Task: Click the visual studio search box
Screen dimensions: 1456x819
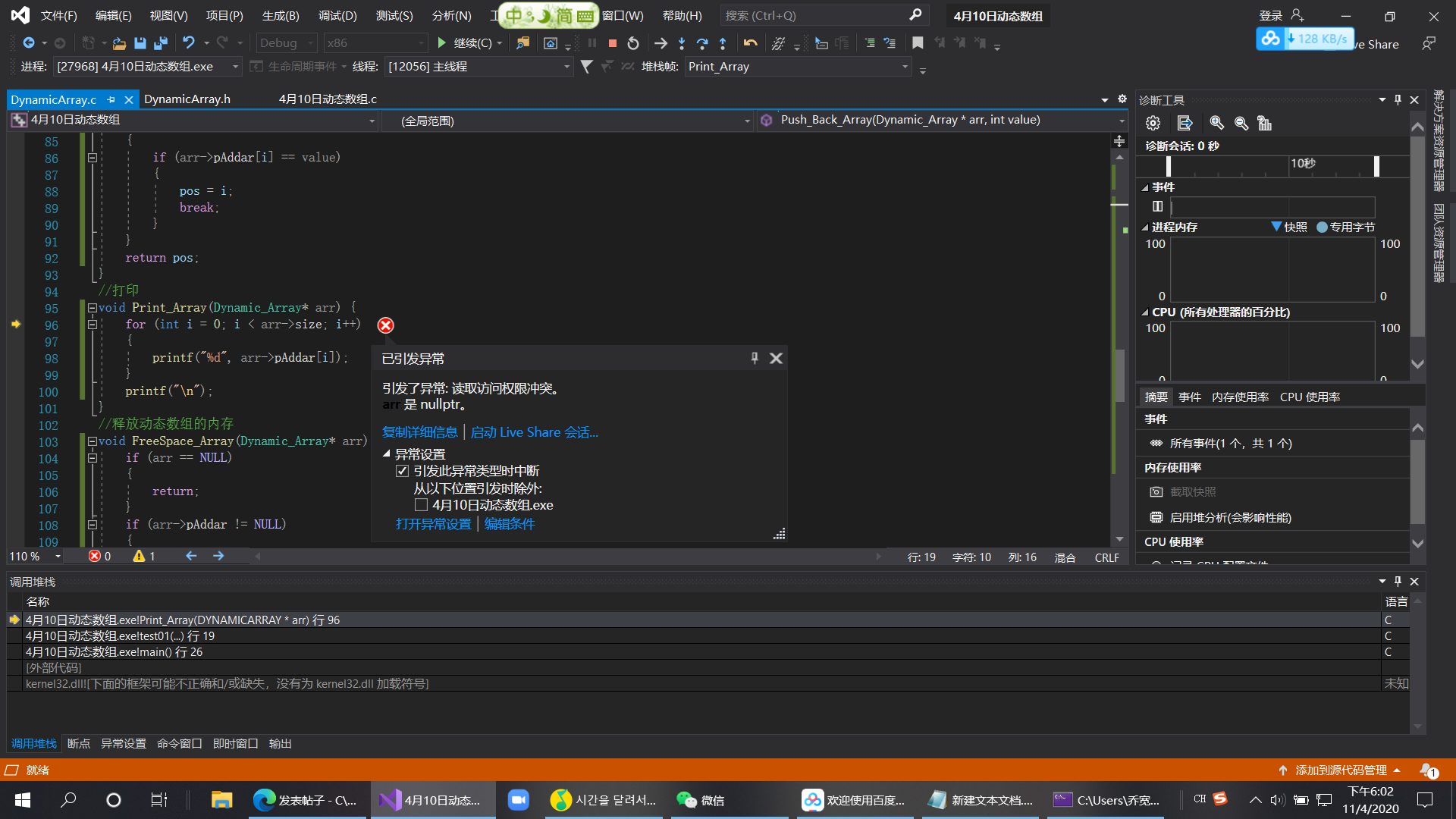Action: coord(823,15)
